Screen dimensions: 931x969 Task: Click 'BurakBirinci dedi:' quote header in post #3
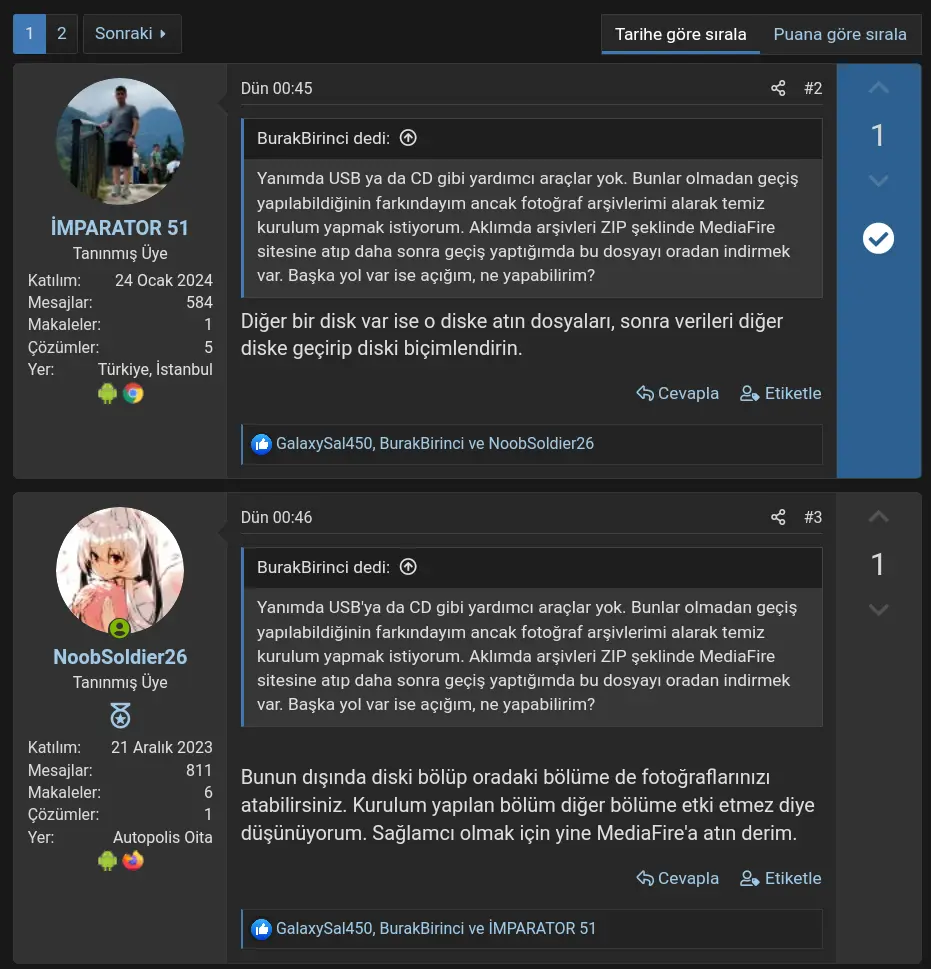(323, 567)
